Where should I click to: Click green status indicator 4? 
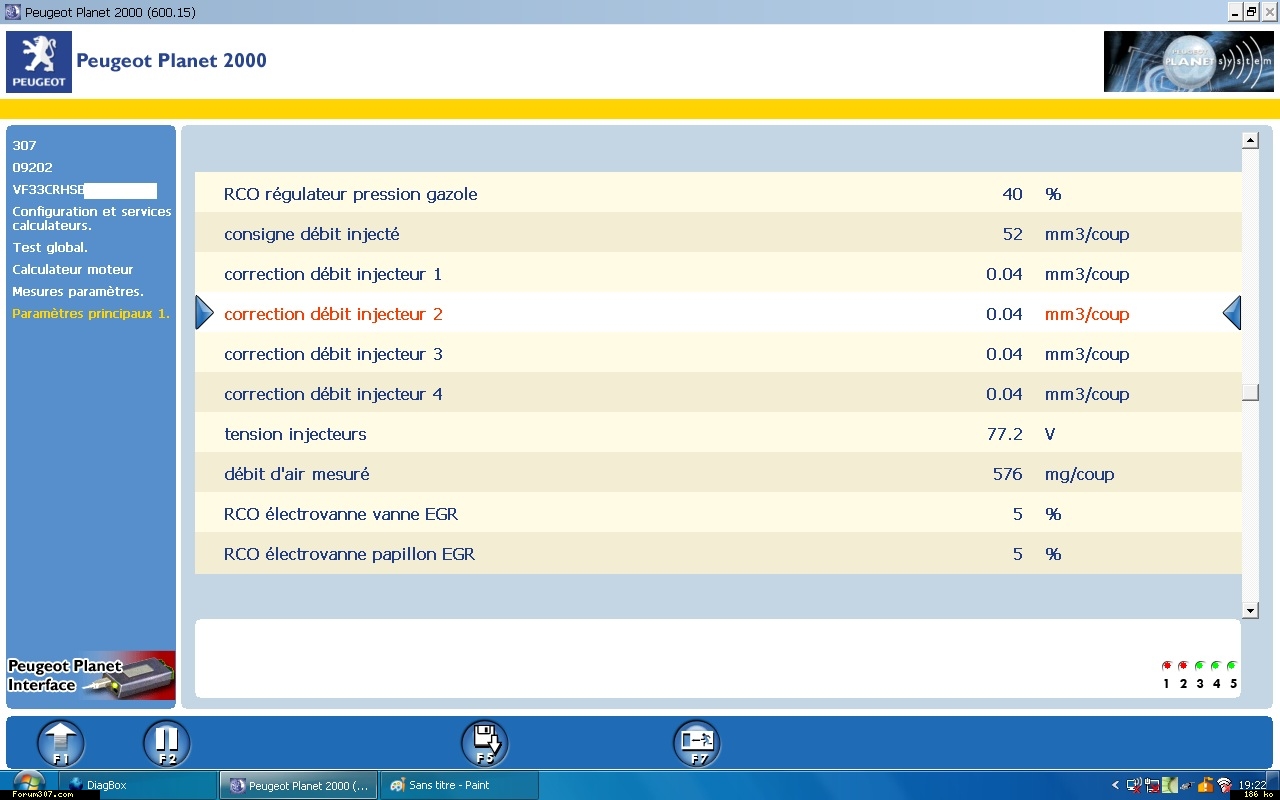[x=1216, y=665]
